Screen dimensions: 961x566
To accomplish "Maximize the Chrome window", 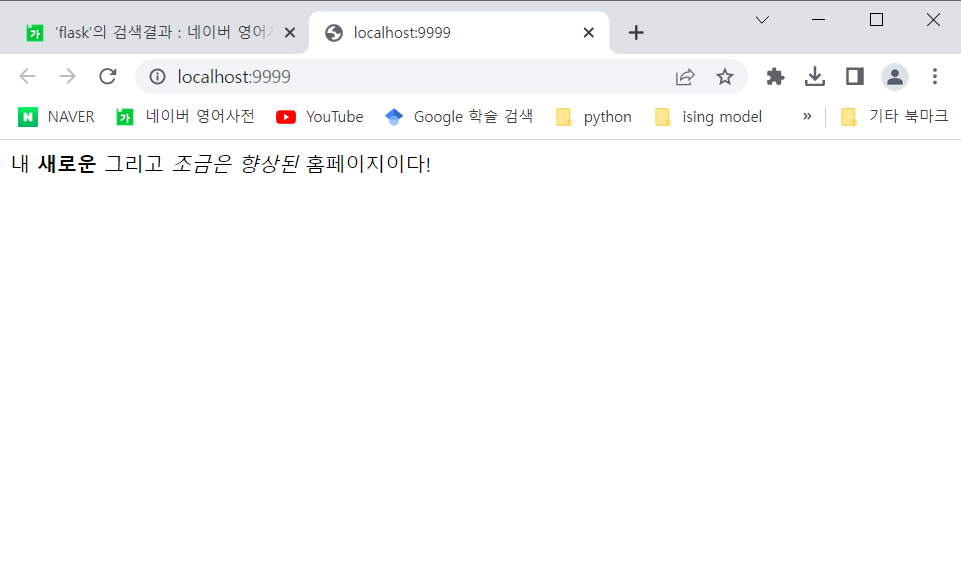I will [876, 20].
